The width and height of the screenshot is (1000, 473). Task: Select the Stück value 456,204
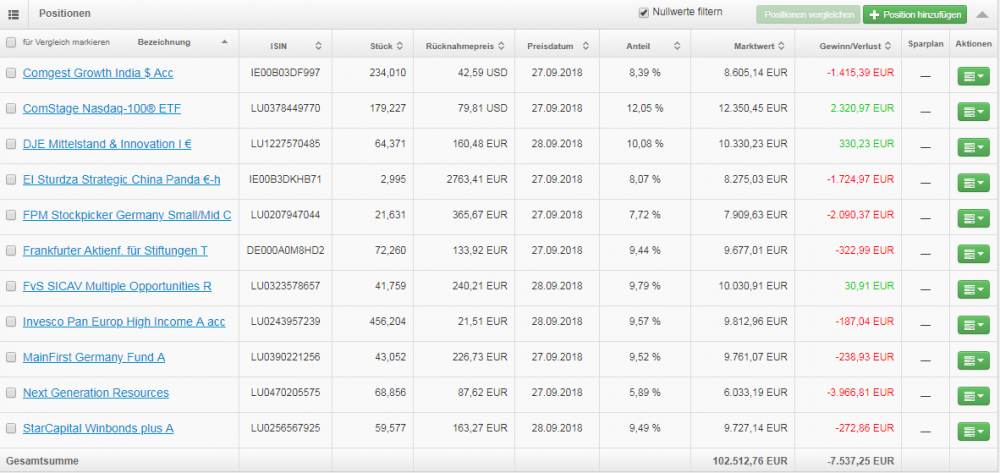(388, 322)
